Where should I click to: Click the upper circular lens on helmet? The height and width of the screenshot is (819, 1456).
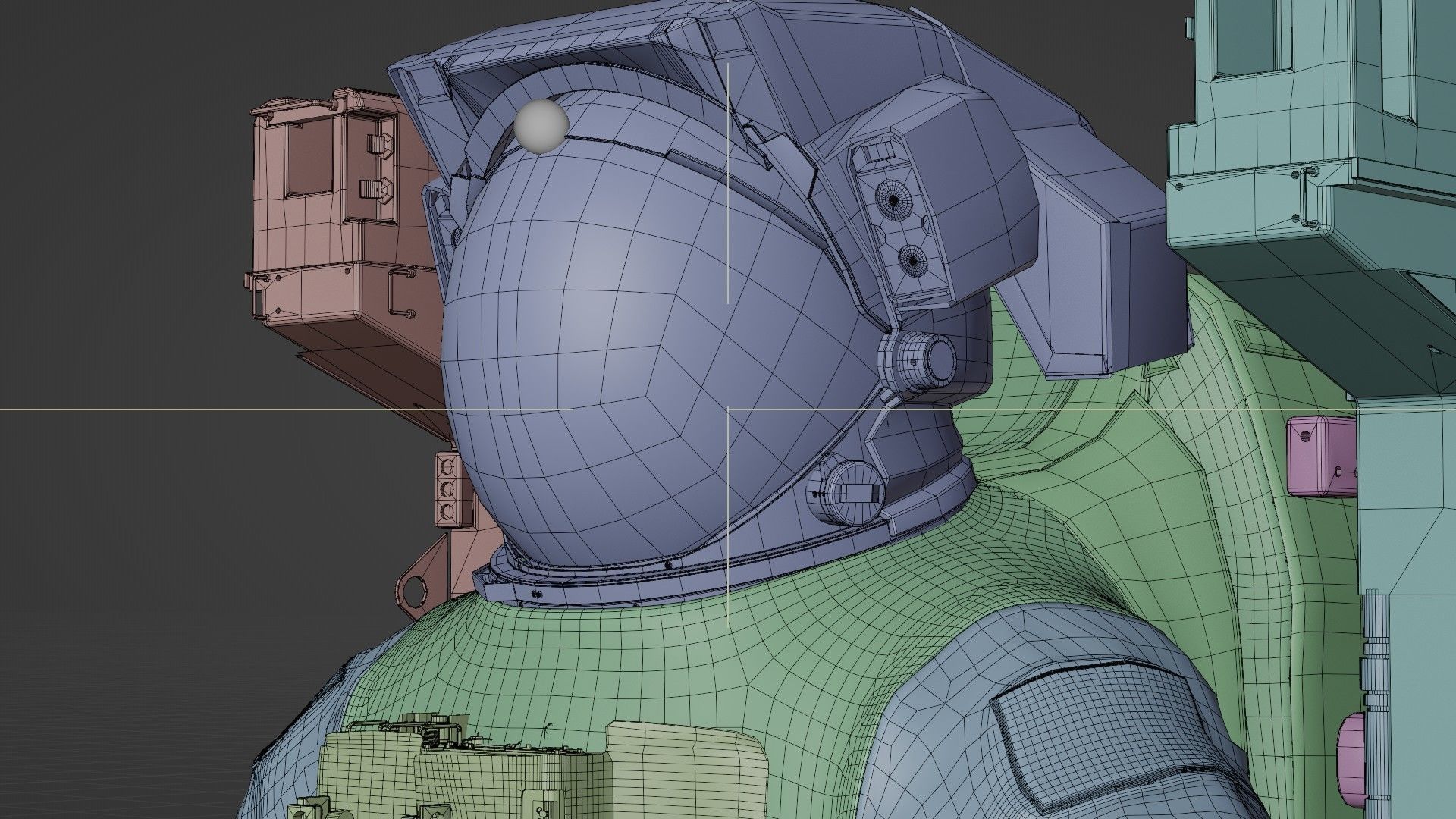893,199
